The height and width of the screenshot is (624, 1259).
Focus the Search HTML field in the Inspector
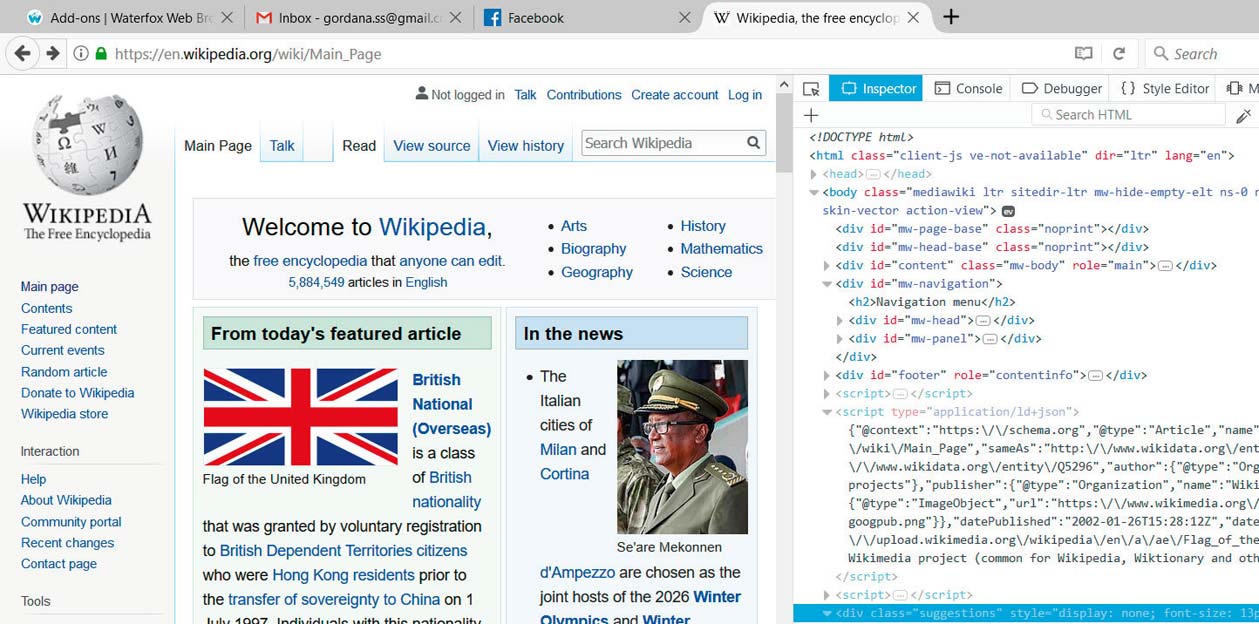(1128, 115)
